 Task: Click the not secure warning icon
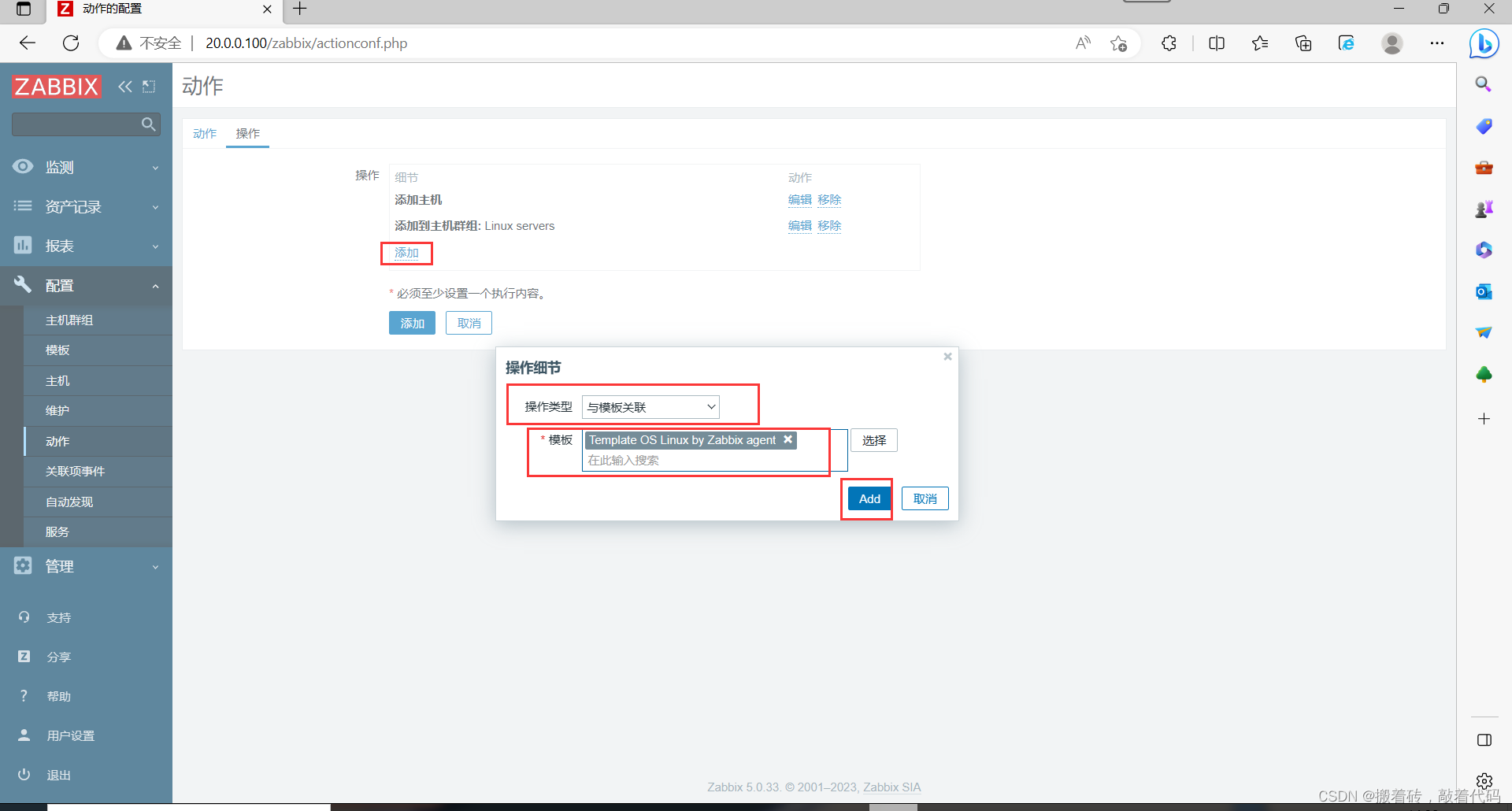click(124, 43)
